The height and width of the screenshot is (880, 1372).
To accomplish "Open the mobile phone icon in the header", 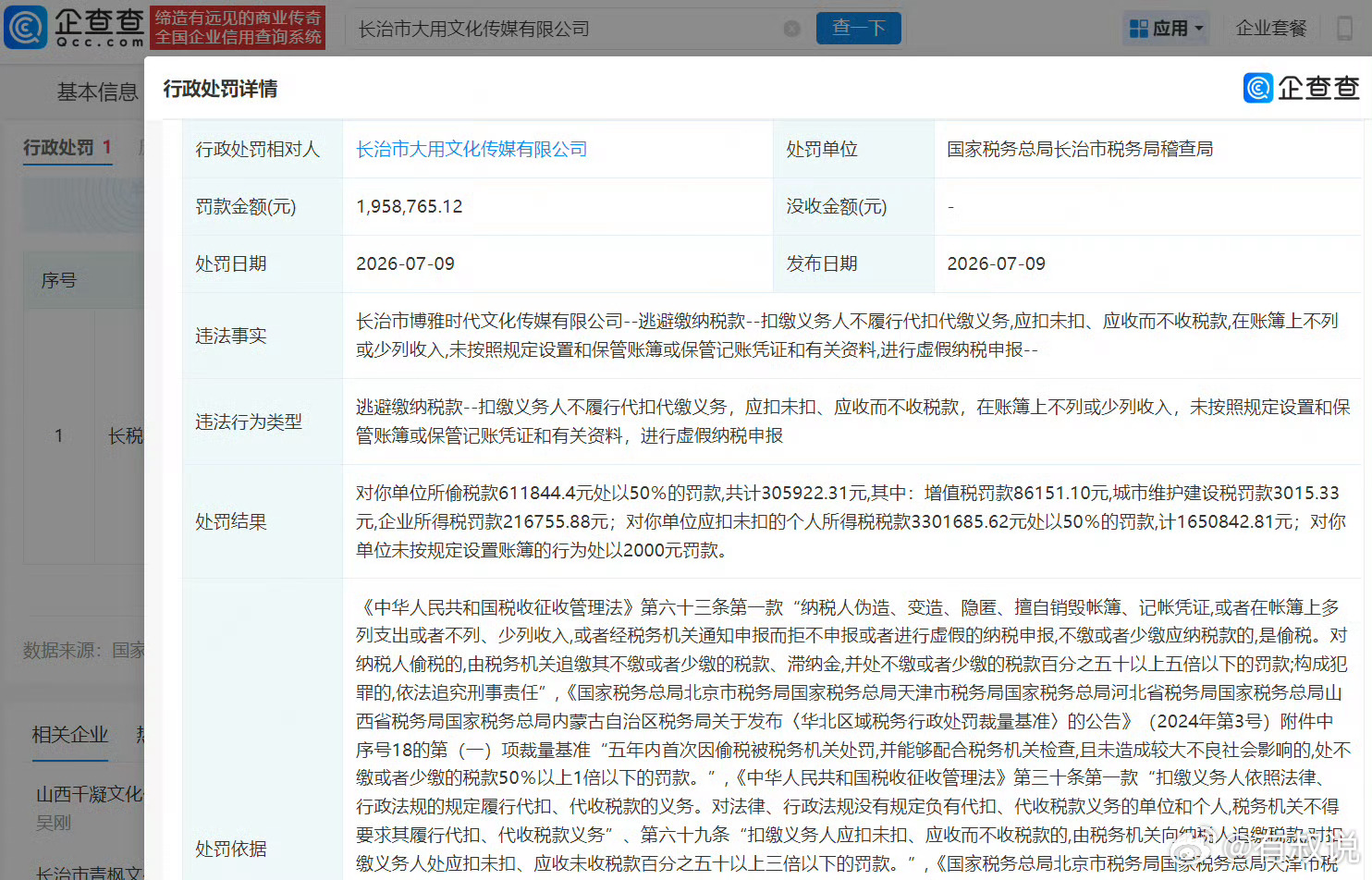I will [x=1345, y=28].
